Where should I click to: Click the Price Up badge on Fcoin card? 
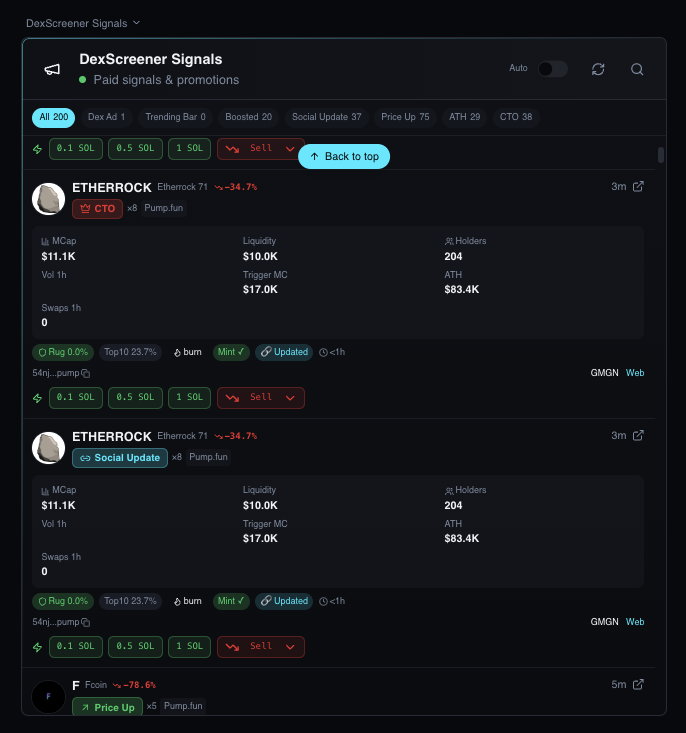(x=107, y=707)
